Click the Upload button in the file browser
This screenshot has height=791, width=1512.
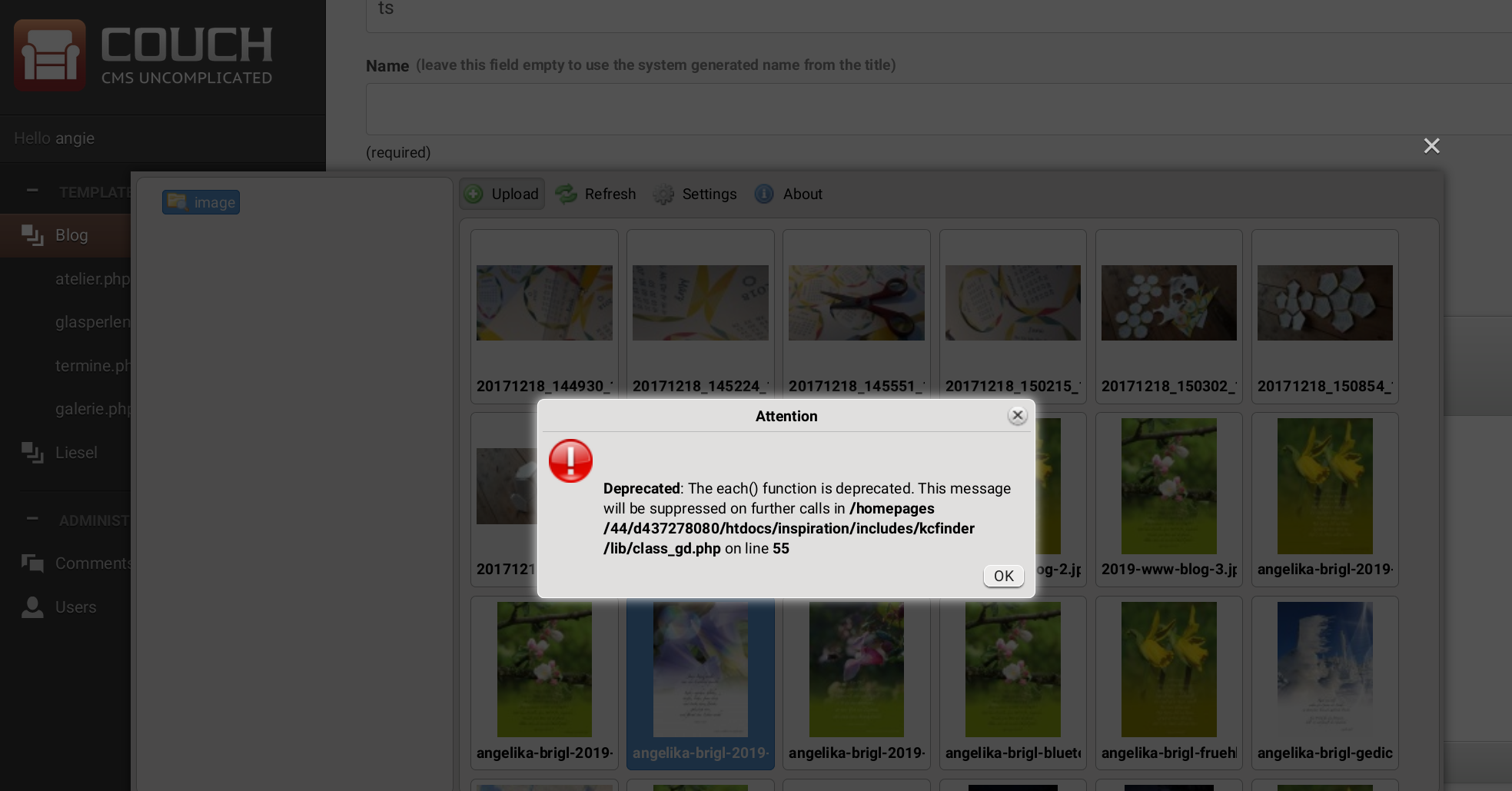pos(502,194)
